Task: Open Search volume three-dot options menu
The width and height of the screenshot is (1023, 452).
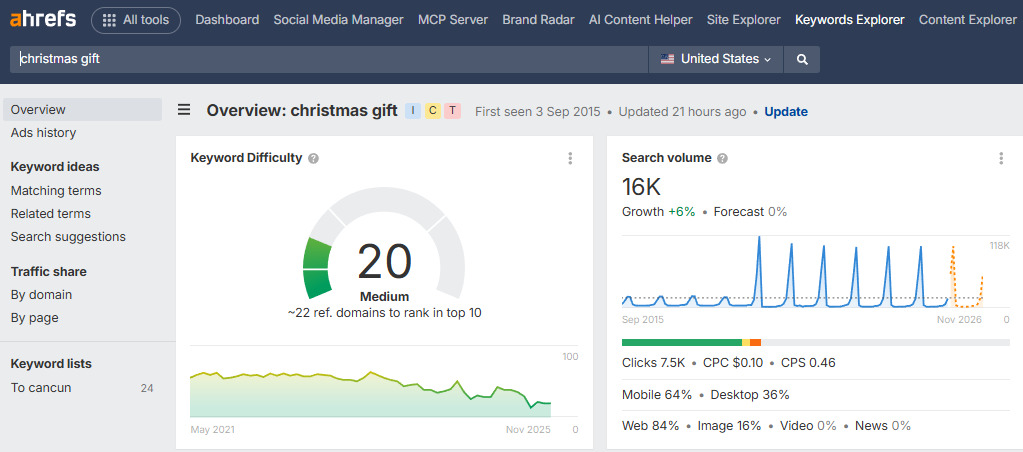Action: (1001, 158)
